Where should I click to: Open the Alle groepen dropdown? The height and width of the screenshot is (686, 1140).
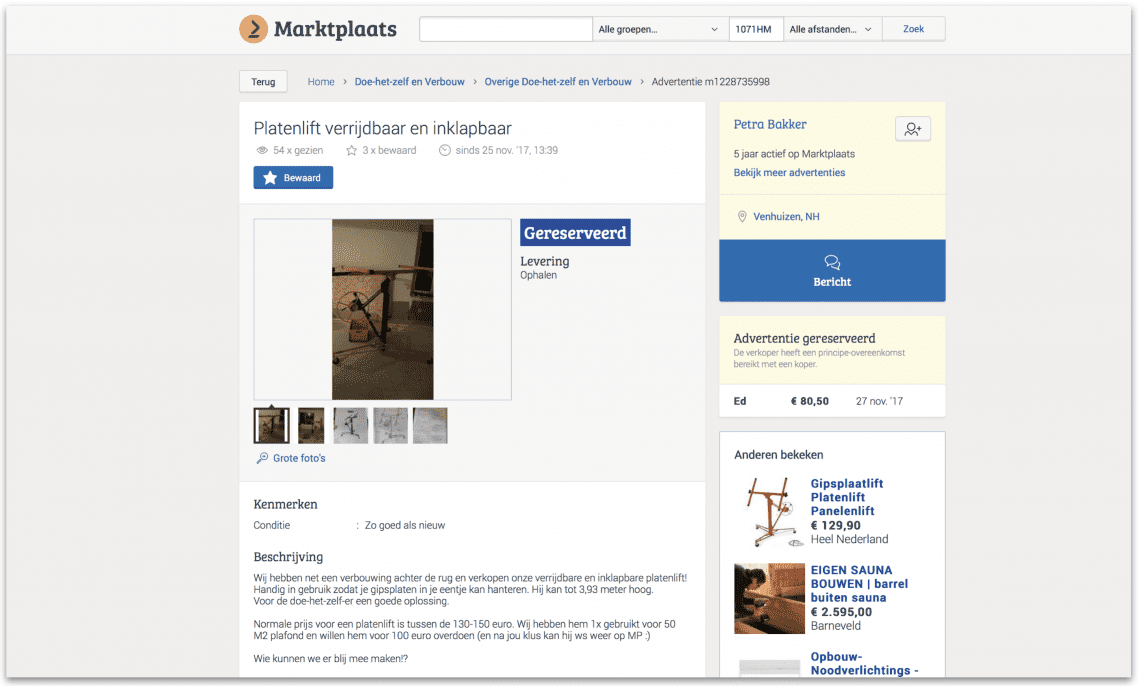point(660,29)
